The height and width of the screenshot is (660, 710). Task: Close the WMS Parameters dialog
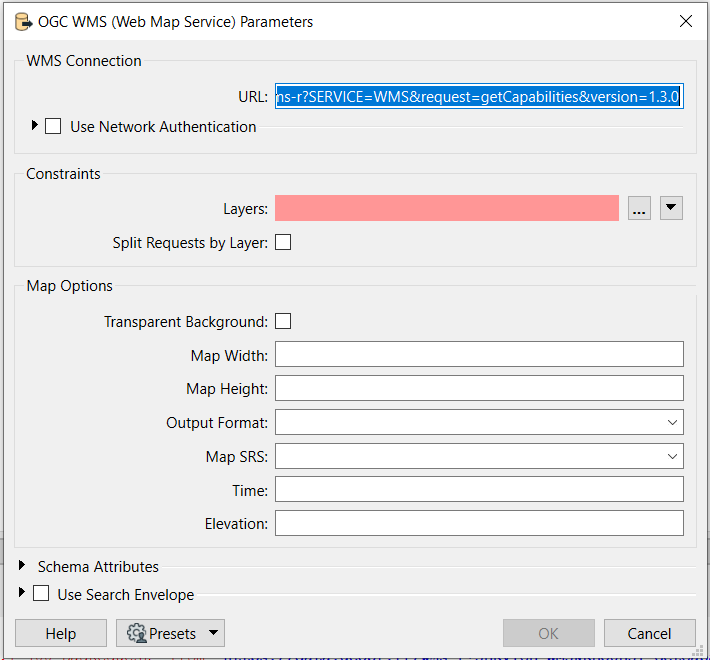click(x=685, y=21)
